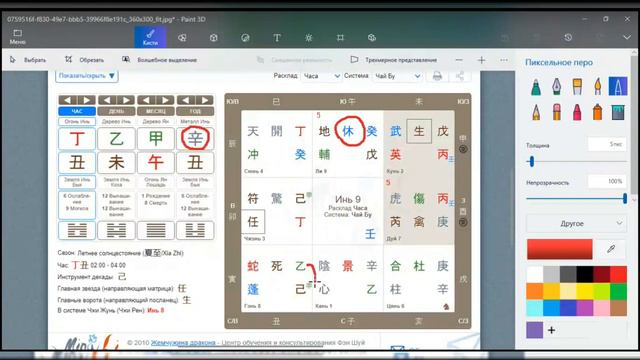The height and width of the screenshot is (360, 640).
Task: Select the Watercolor brush
Action: pyautogui.click(x=598, y=87)
